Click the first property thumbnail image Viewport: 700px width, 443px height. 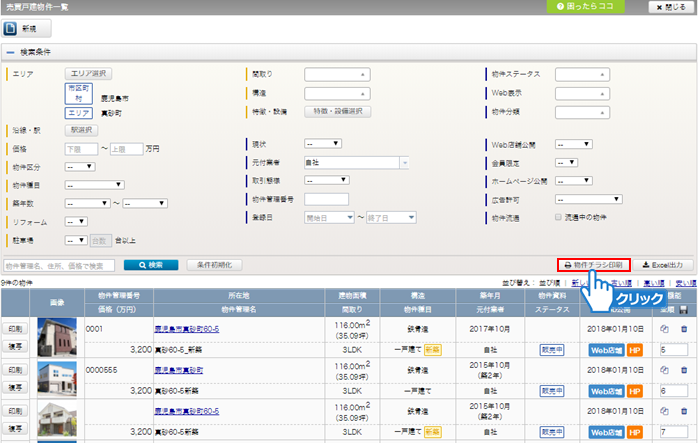click(x=56, y=339)
